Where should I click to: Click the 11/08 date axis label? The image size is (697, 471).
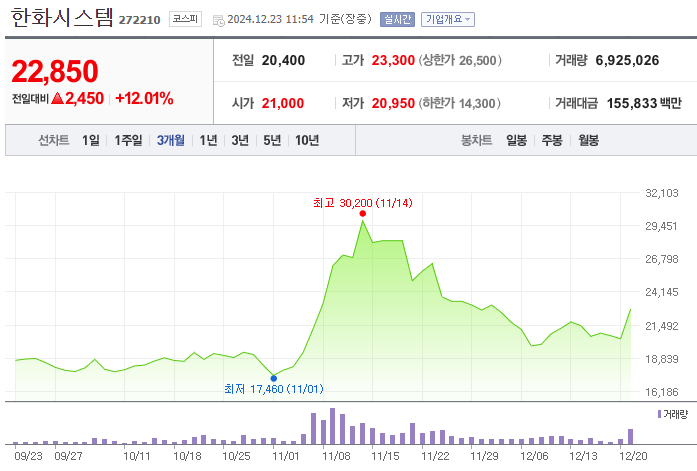coord(336,456)
